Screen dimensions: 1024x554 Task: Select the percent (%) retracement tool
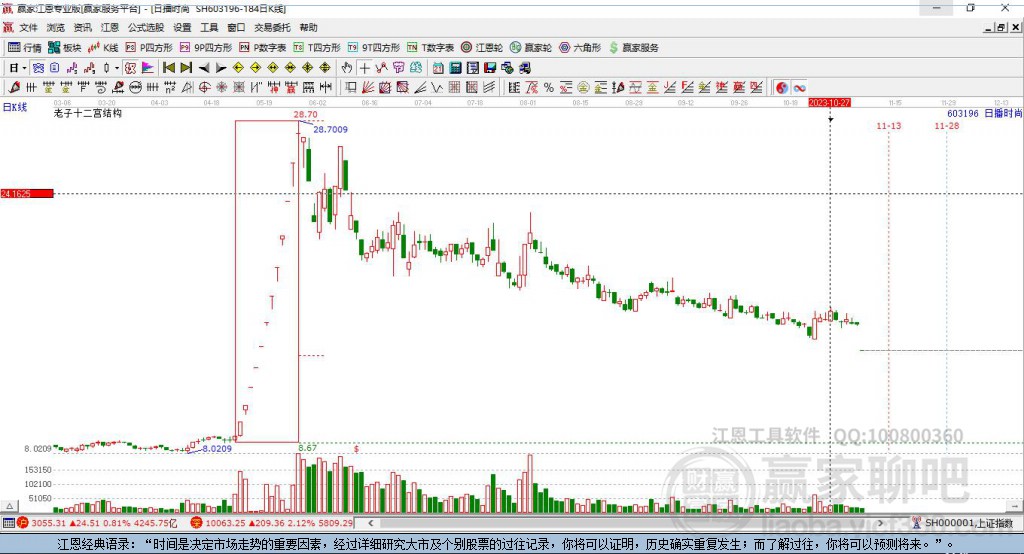[x=549, y=88]
